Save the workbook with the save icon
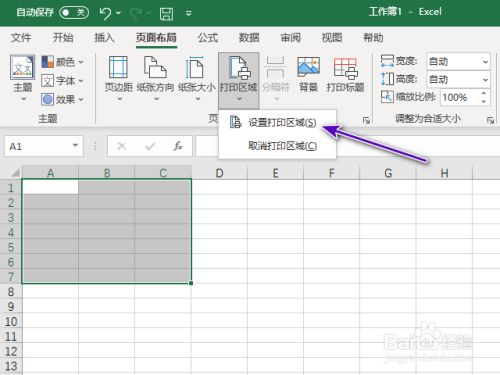The height and width of the screenshot is (375, 500). pyautogui.click(x=166, y=13)
